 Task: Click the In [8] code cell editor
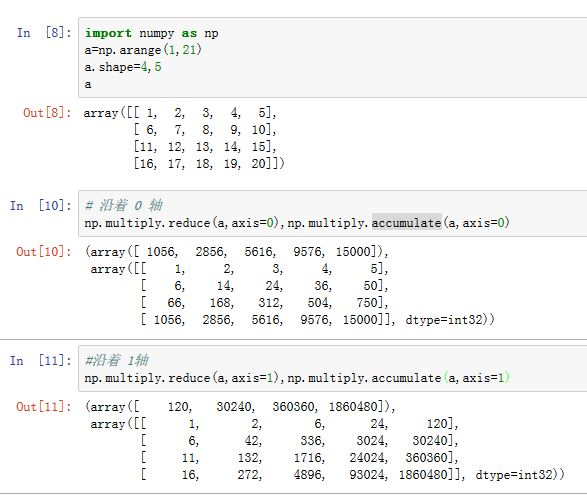click(332, 58)
